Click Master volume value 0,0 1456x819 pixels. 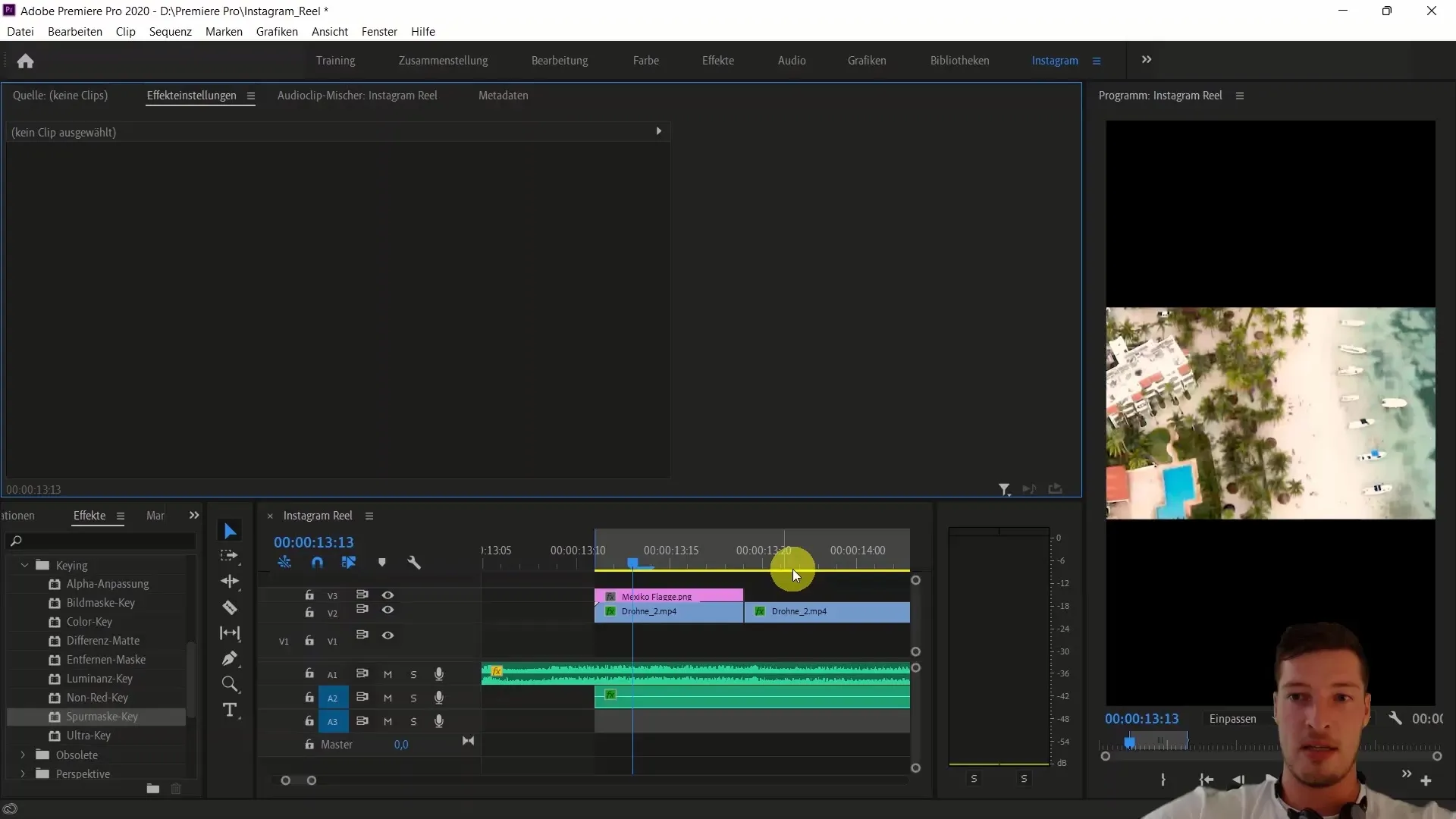point(401,745)
